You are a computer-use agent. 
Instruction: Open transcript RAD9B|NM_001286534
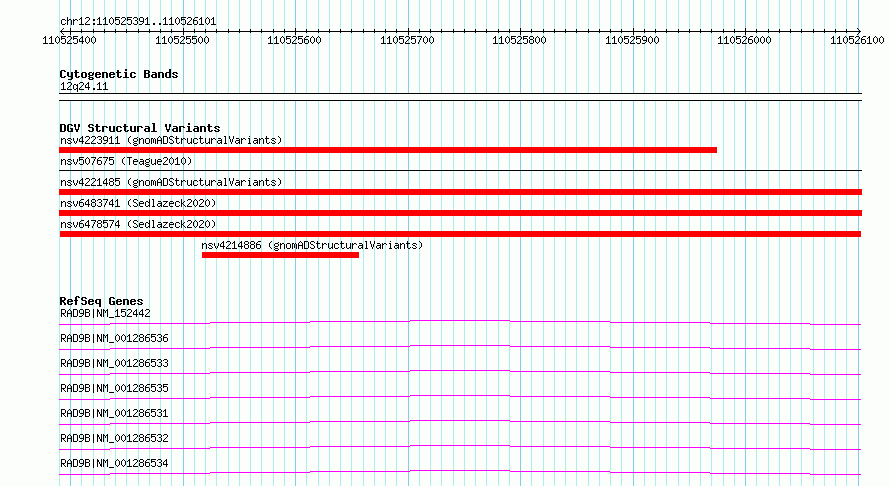(114, 463)
